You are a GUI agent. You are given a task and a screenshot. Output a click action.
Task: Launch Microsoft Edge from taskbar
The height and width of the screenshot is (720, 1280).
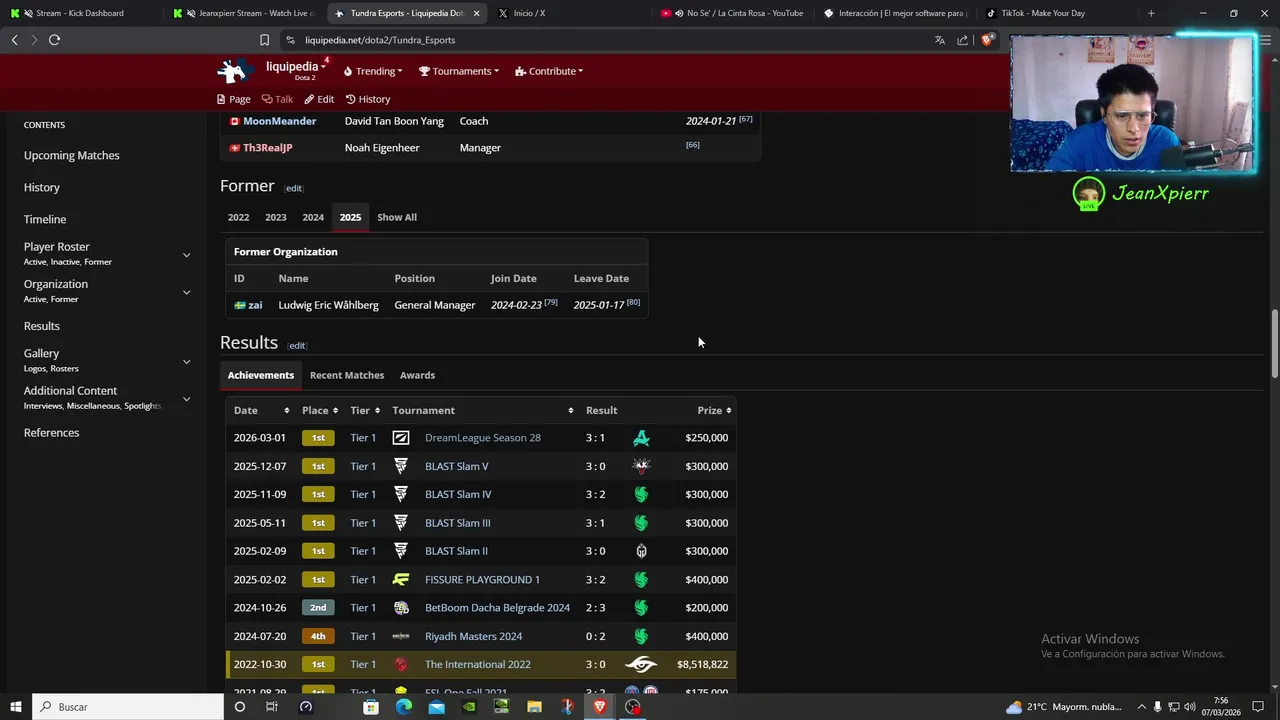(x=403, y=707)
